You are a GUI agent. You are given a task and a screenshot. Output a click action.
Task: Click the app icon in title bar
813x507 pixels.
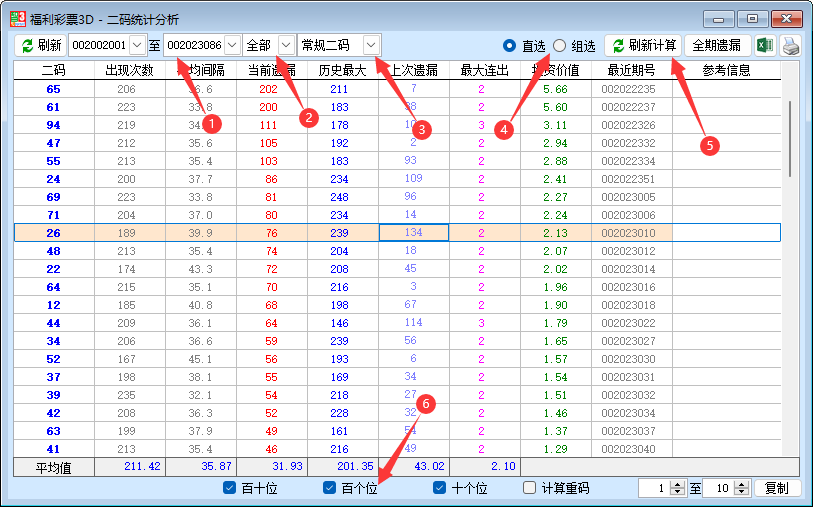click(17, 18)
